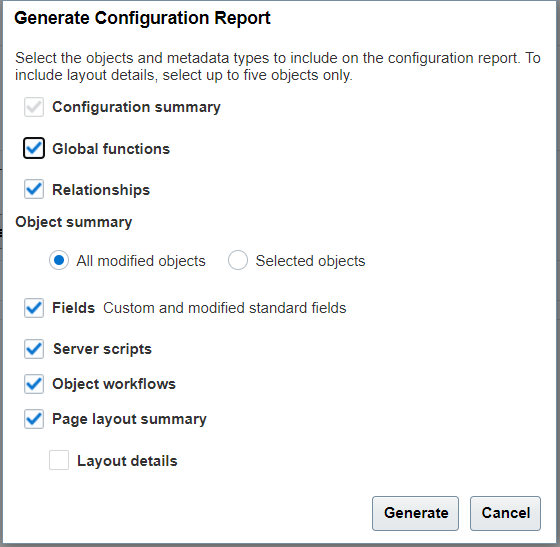Click the Custom and modified standard fields text
The height and width of the screenshot is (547, 560).
point(225,308)
